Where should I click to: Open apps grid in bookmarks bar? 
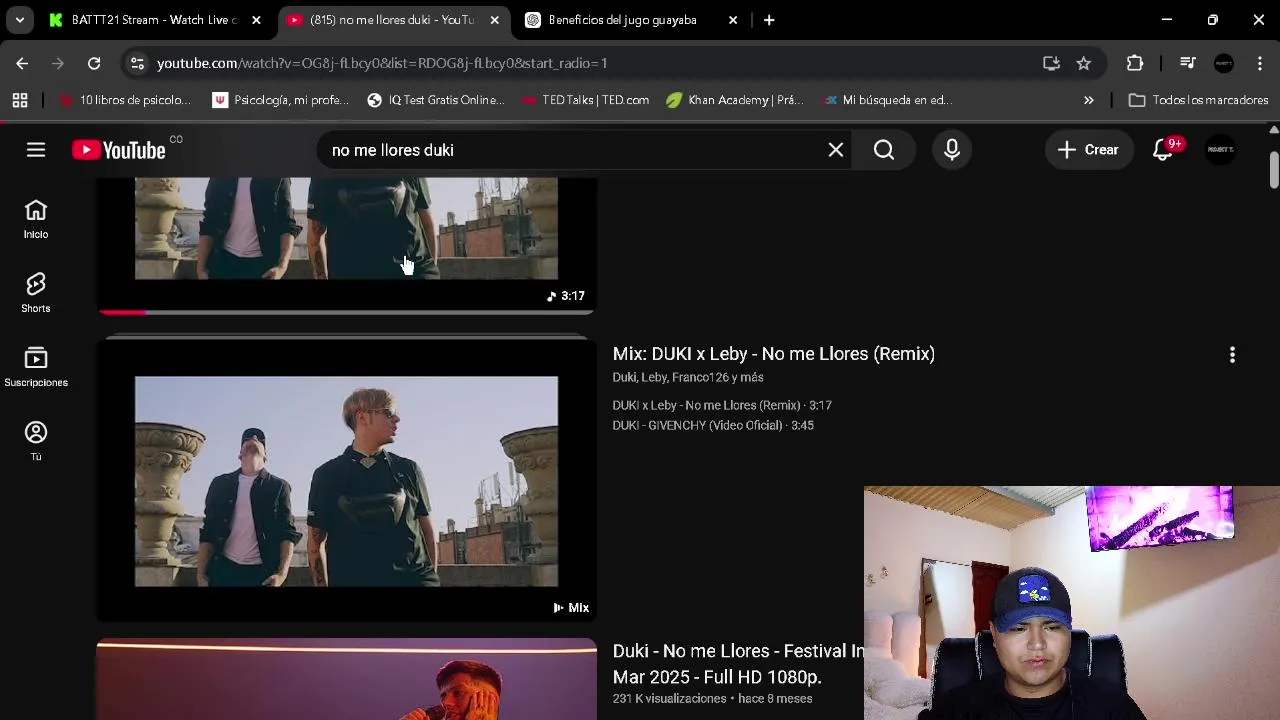20,100
